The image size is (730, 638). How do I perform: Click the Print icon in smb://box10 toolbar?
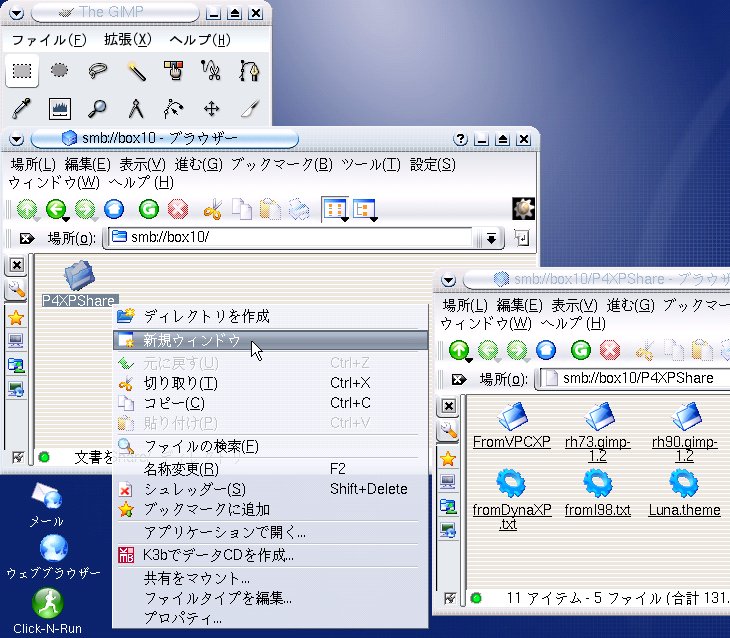click(x=299, y=209)
